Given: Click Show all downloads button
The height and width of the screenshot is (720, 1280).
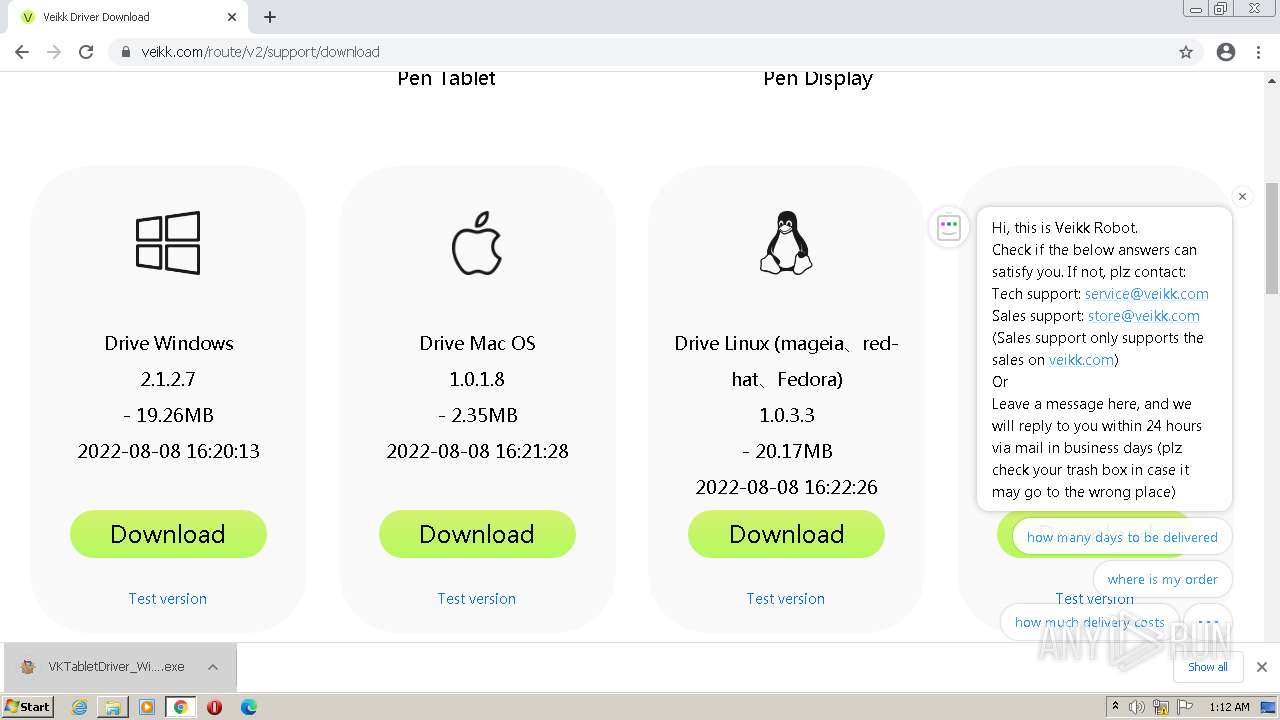Looking at the screenshot, I should pos(1208,667).
